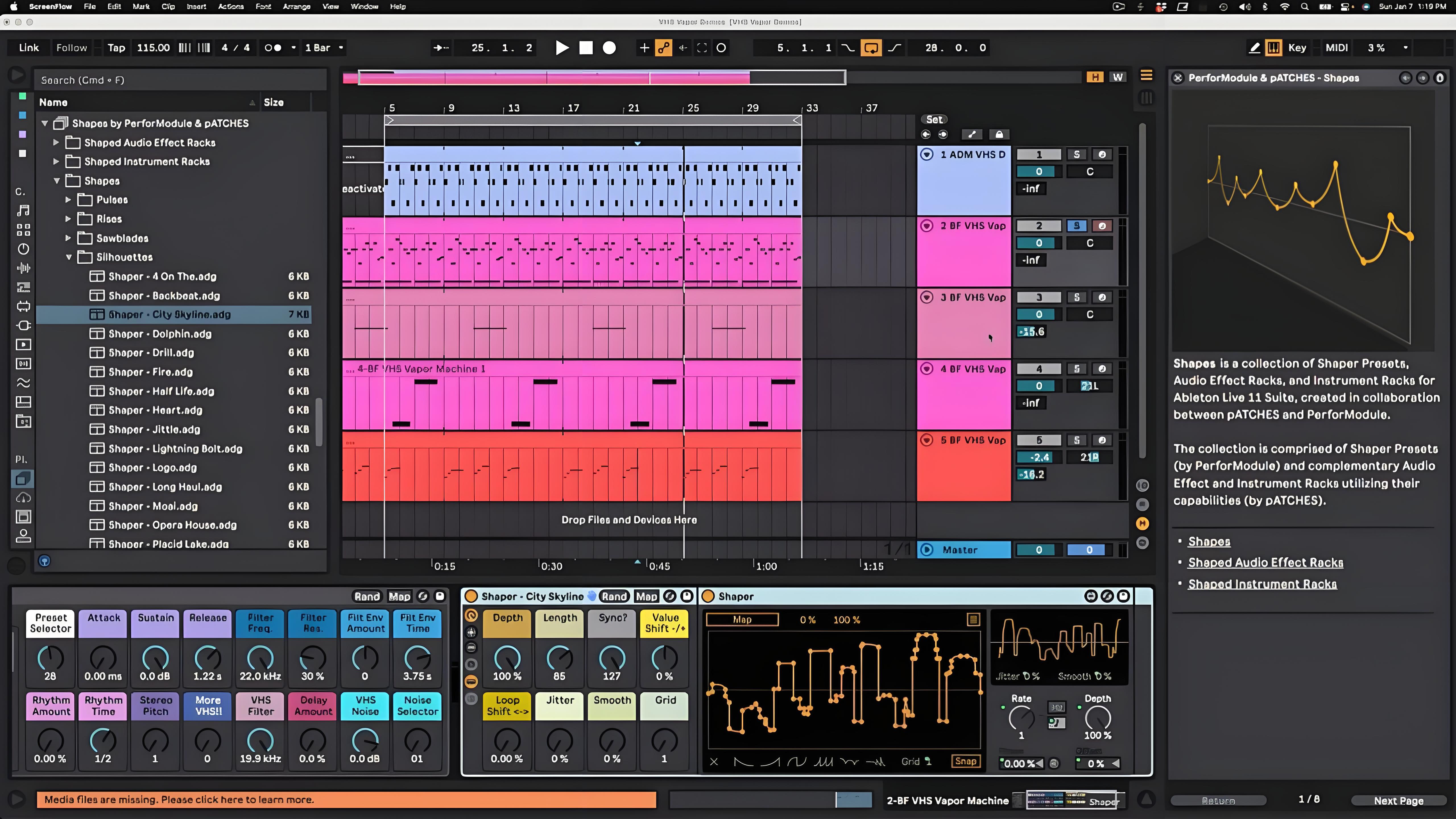Screen dimensions: 1456x819
Task: Expand the Rises folder
Action: click(68, 219)
